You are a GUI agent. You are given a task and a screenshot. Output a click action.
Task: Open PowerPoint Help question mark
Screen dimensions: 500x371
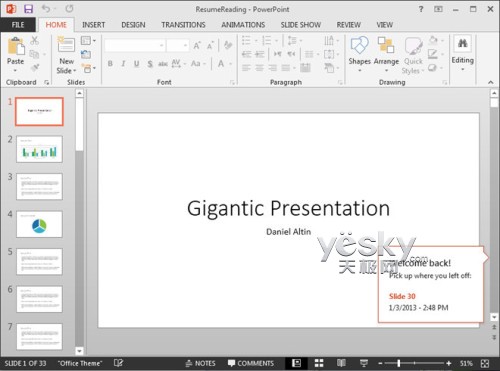pyautogui.click(x=421, y=9)
